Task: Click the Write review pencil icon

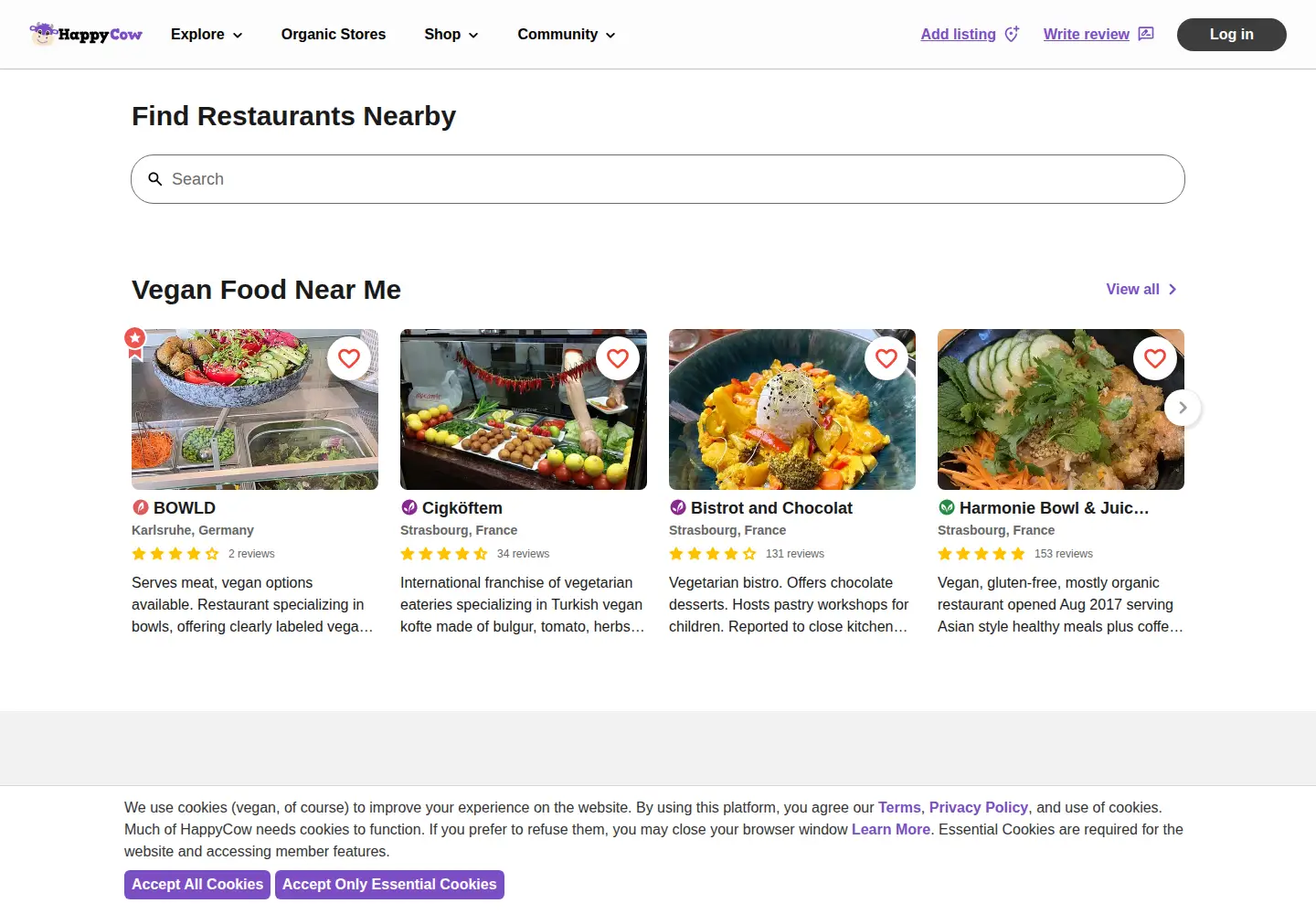Action: [x=1146, y=34]
